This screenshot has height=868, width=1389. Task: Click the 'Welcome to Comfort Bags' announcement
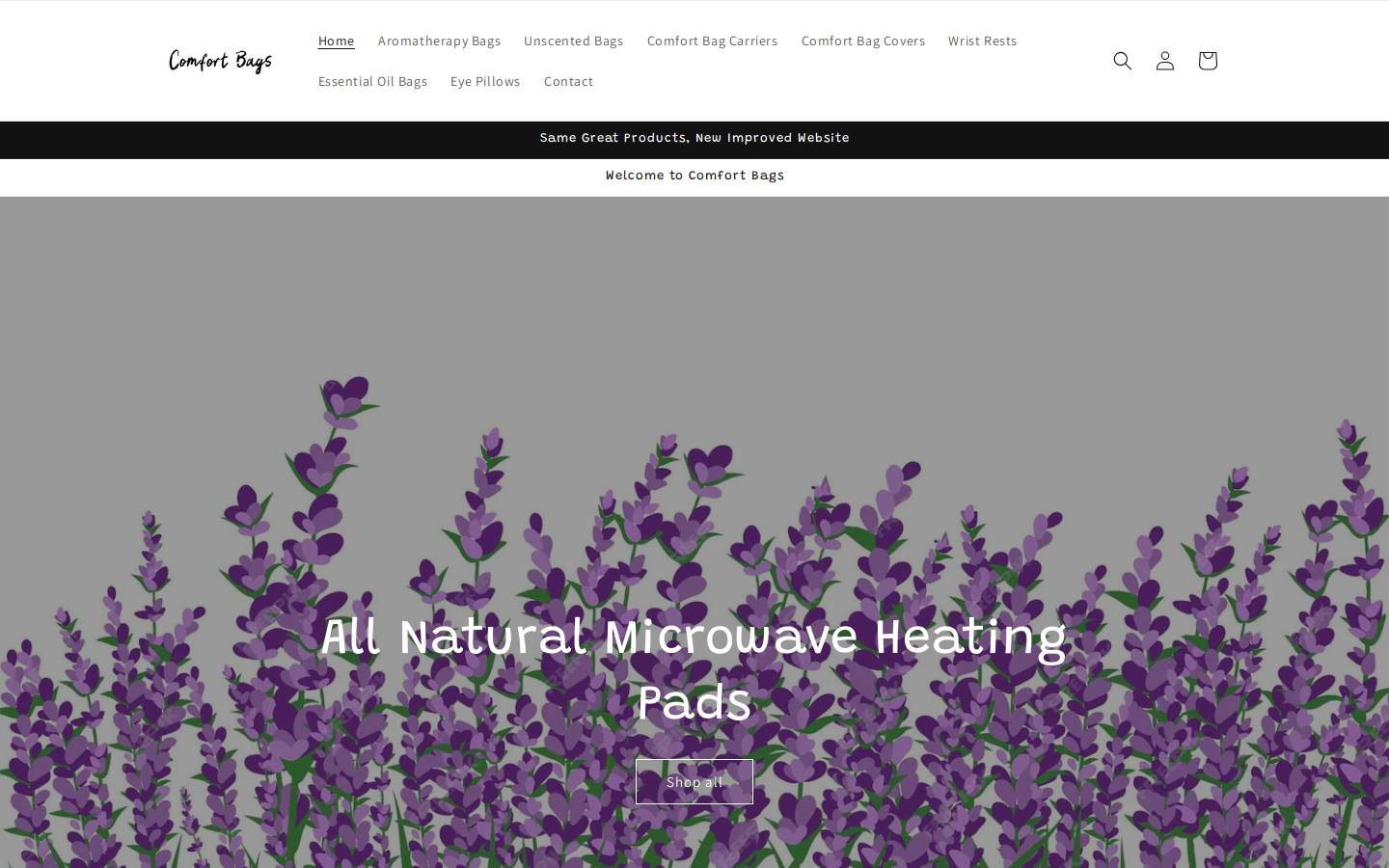coord(694,176)
